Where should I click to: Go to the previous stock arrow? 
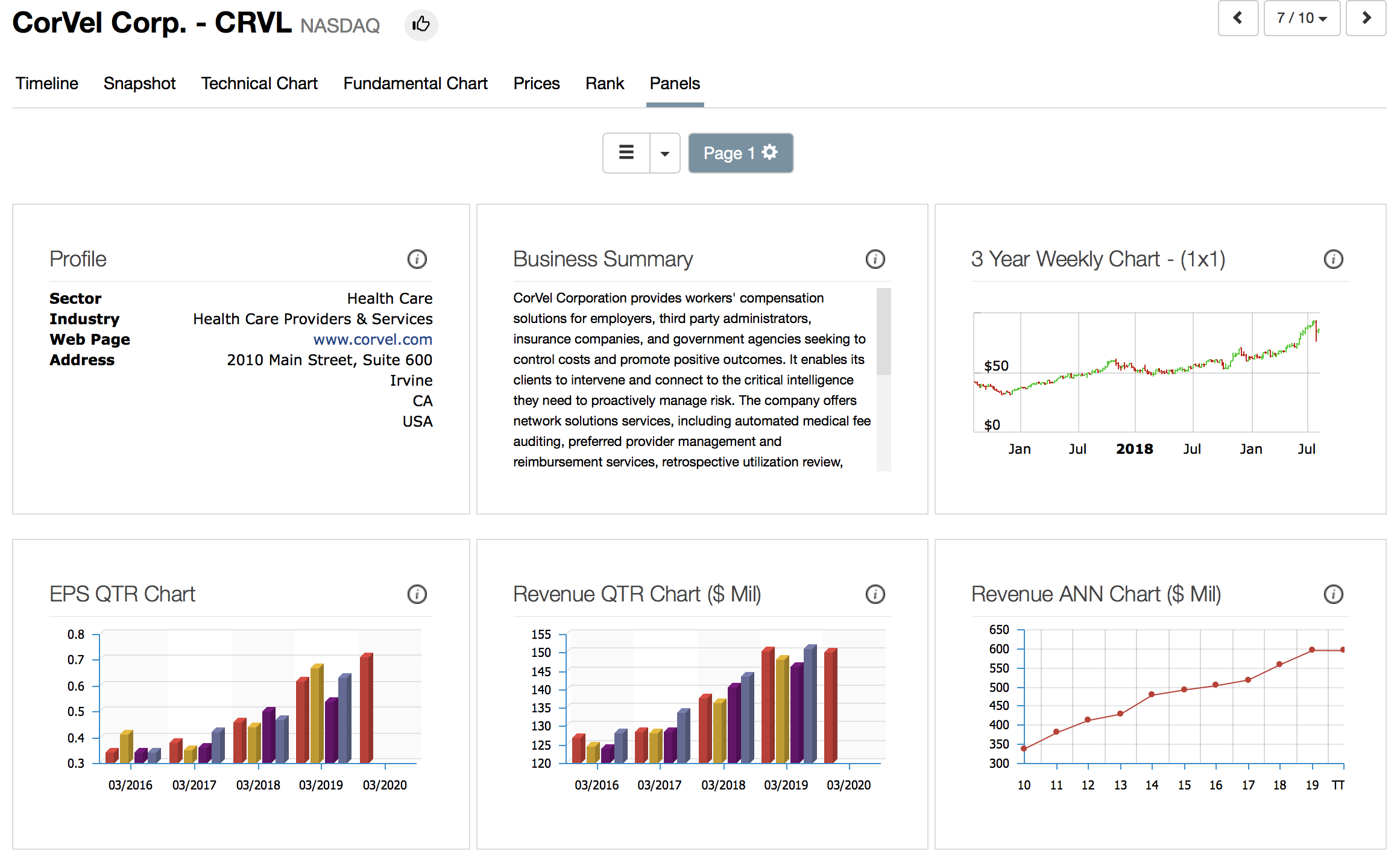tap(1238, 19)
